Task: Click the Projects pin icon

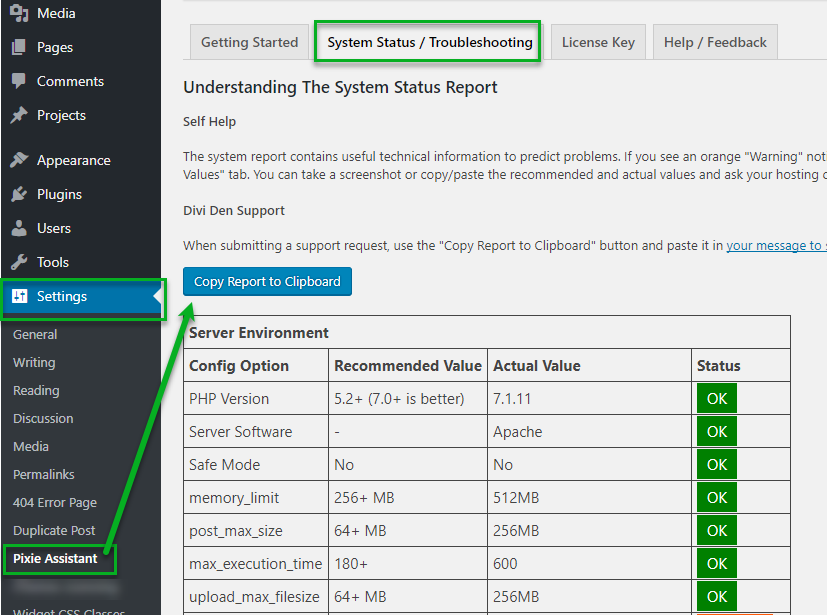Action: 19,115
